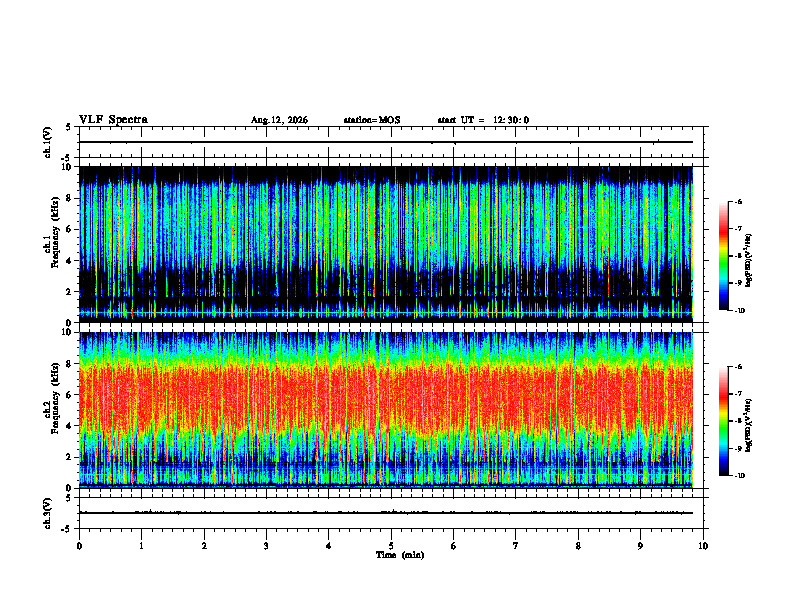Click time-axis tick label "7"
792x612 pixels.
pyautogui.click(x=516, y=546)
